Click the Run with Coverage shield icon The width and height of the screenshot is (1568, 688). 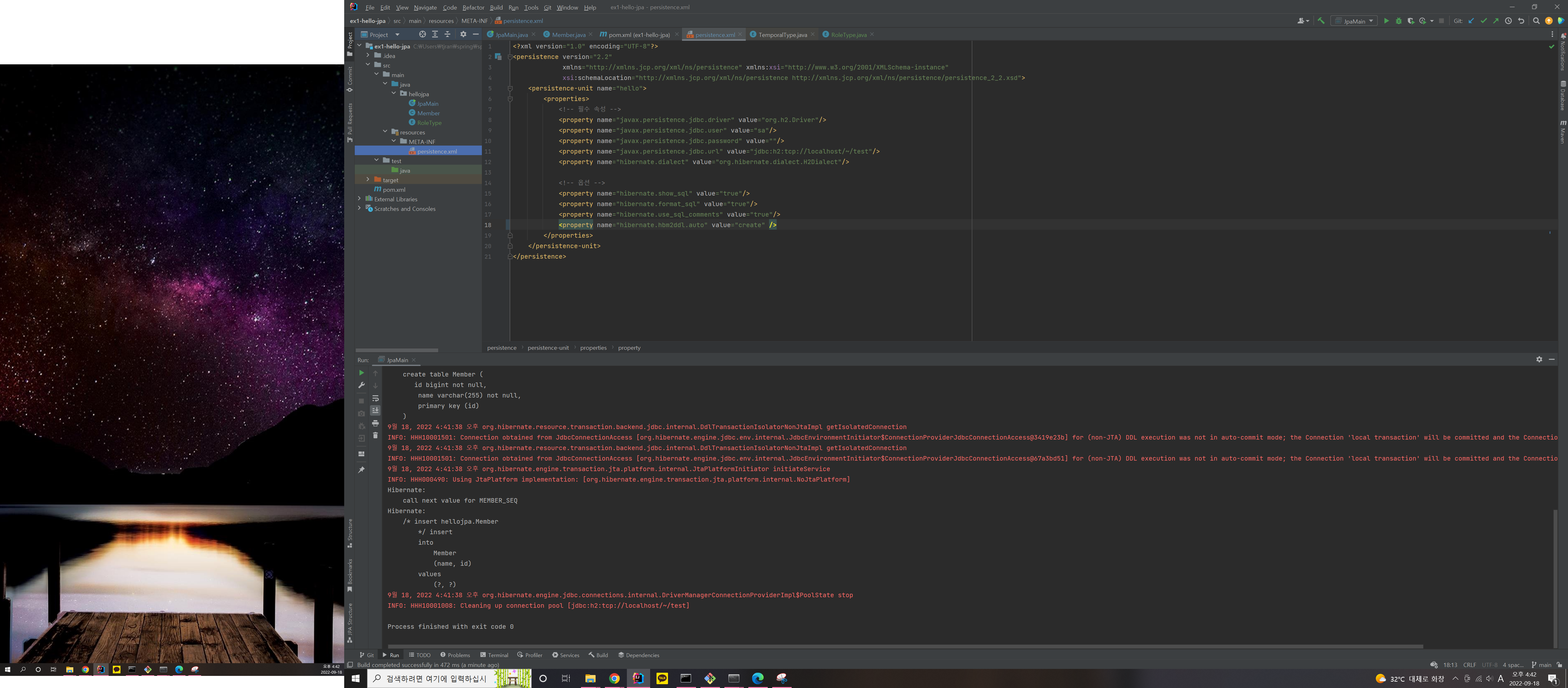click(x=1410, y=21)
